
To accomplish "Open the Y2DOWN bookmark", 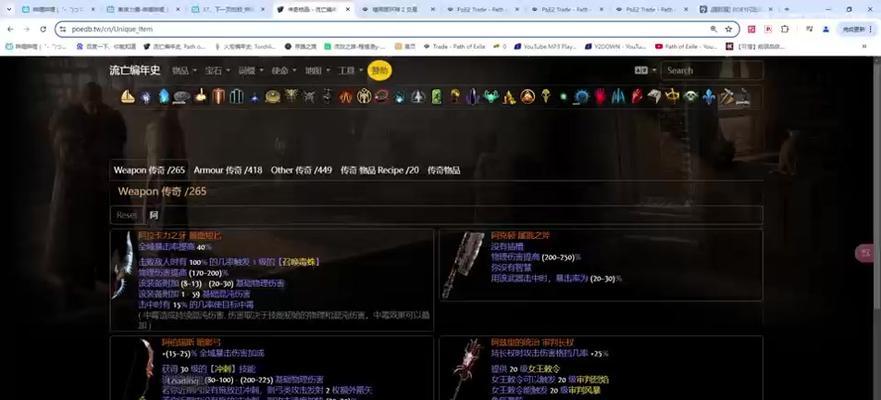I will click(x=615, y=47).
